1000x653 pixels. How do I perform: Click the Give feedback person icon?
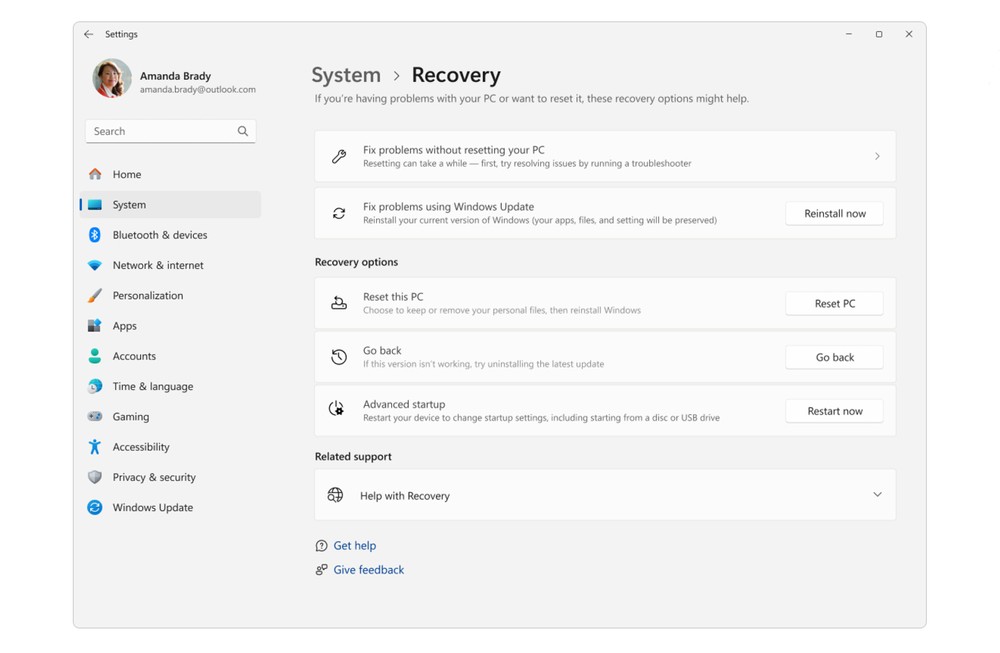click(321, 569)
